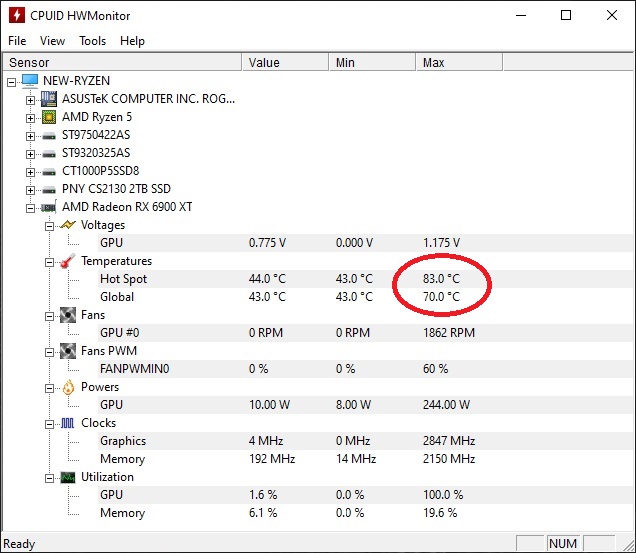Click the 244.00 W GPU power max value

[x=446, y=405]
